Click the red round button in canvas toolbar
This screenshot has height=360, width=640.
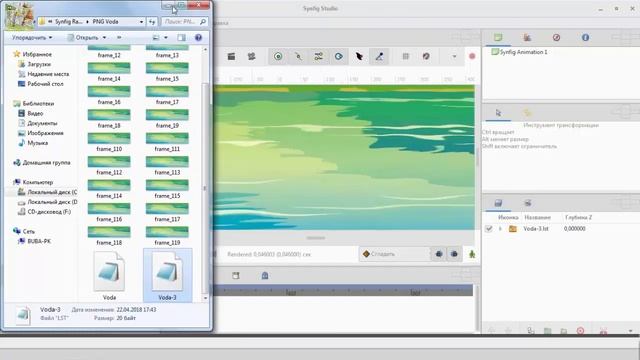point(472,56)
